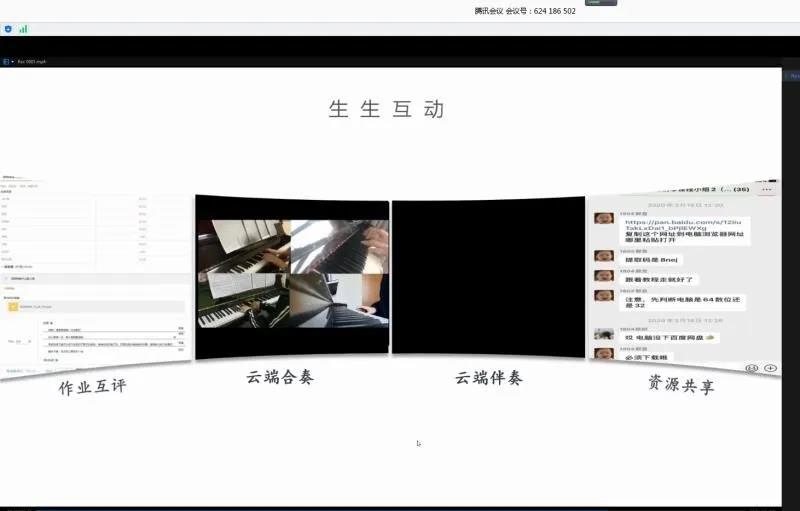Image resolution: width=800 pixels, height=511 pixels.
Task: Select the four-piano video collage thumbnail
Action: pos(292,274)
